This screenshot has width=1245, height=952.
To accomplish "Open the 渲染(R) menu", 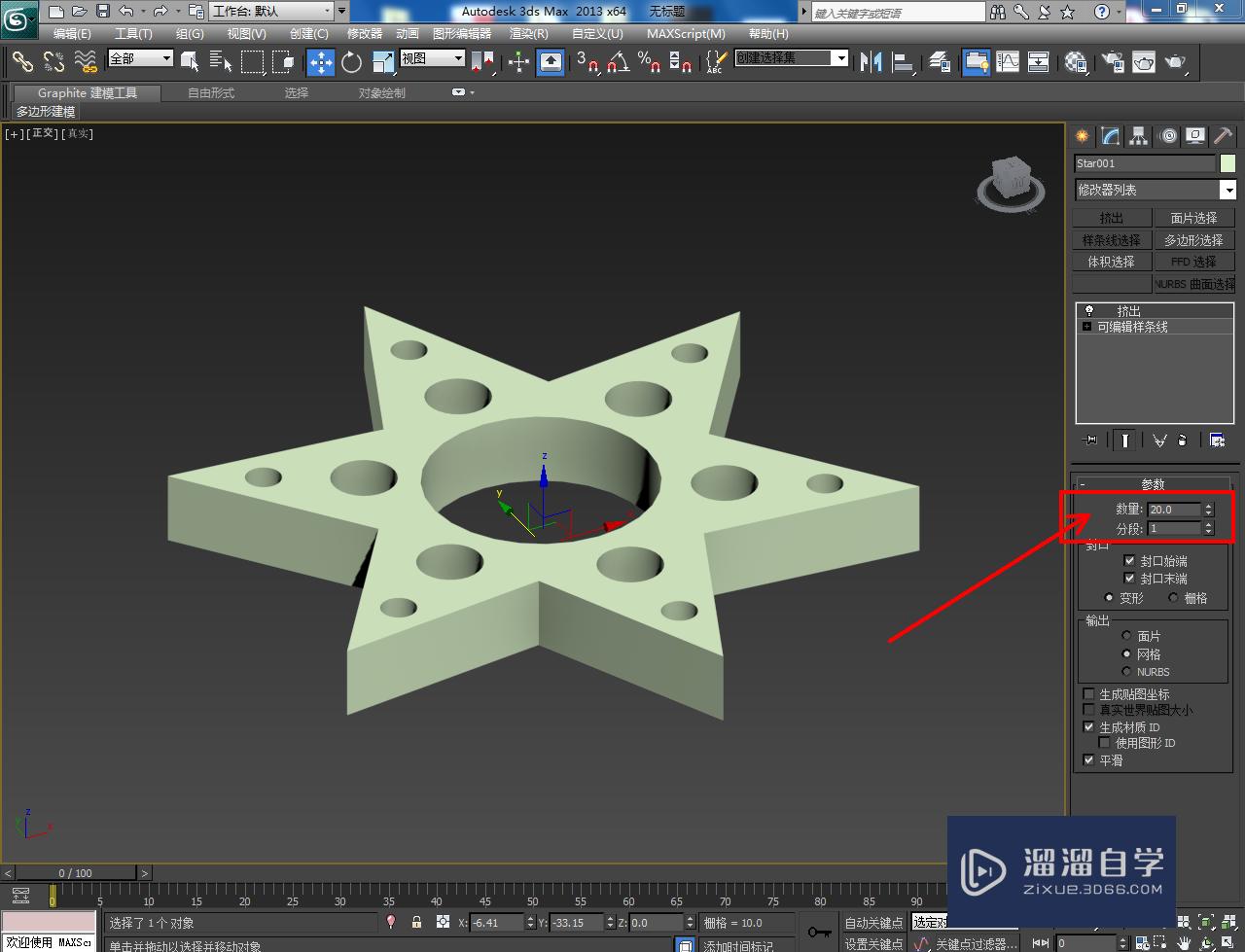I will tap(529, 34).
